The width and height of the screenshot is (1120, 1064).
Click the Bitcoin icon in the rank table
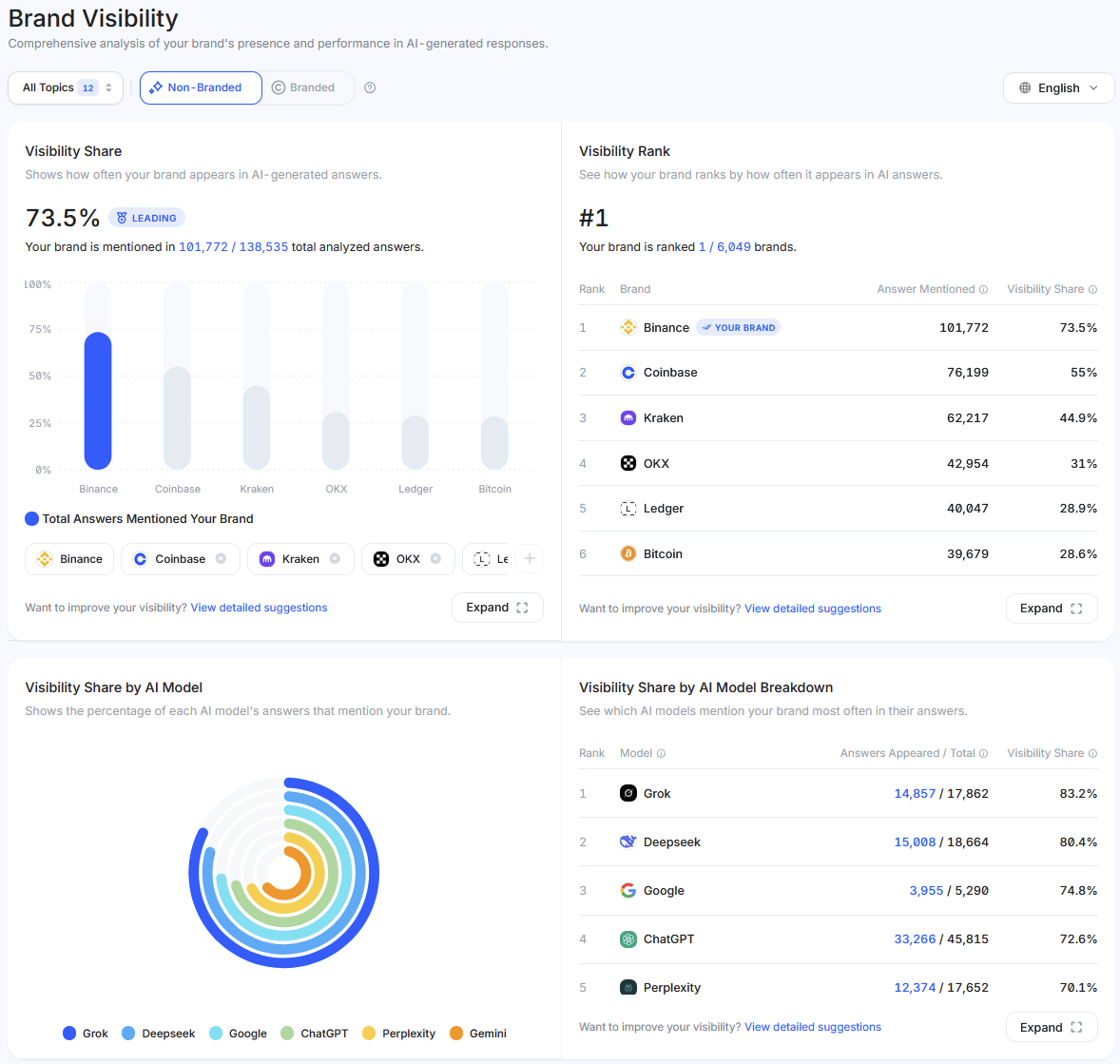coord(628,553)
